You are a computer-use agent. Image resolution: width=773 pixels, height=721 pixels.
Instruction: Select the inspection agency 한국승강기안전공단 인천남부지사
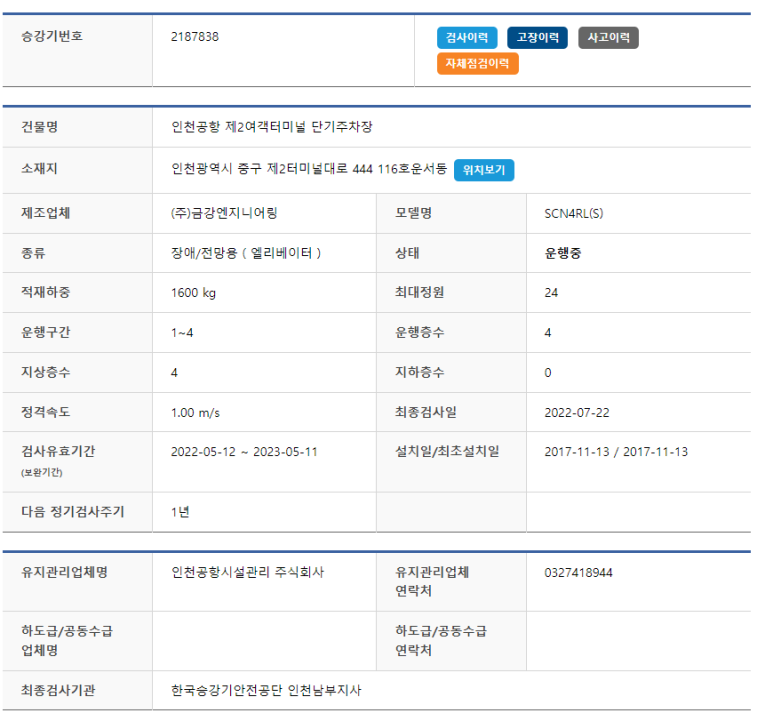tap(266, 691)
